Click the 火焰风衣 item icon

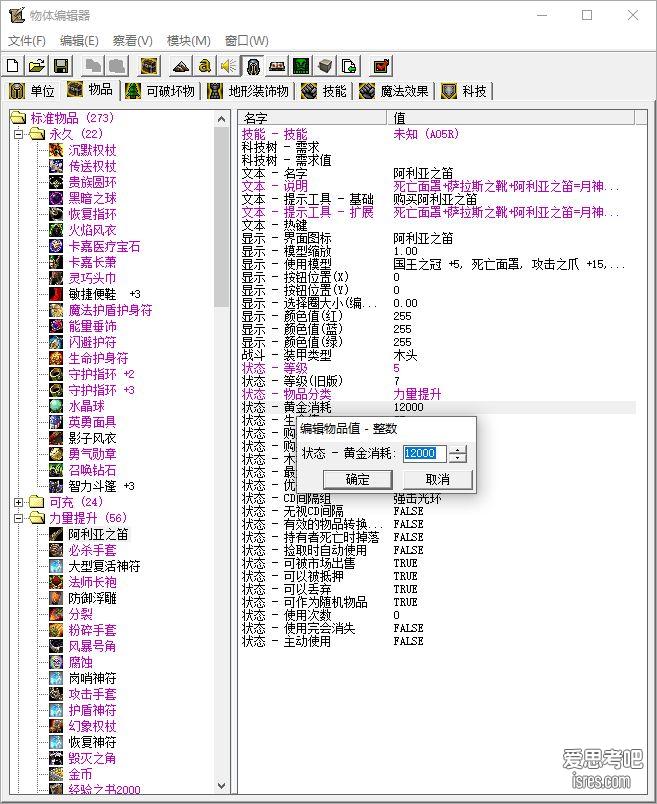56,230
